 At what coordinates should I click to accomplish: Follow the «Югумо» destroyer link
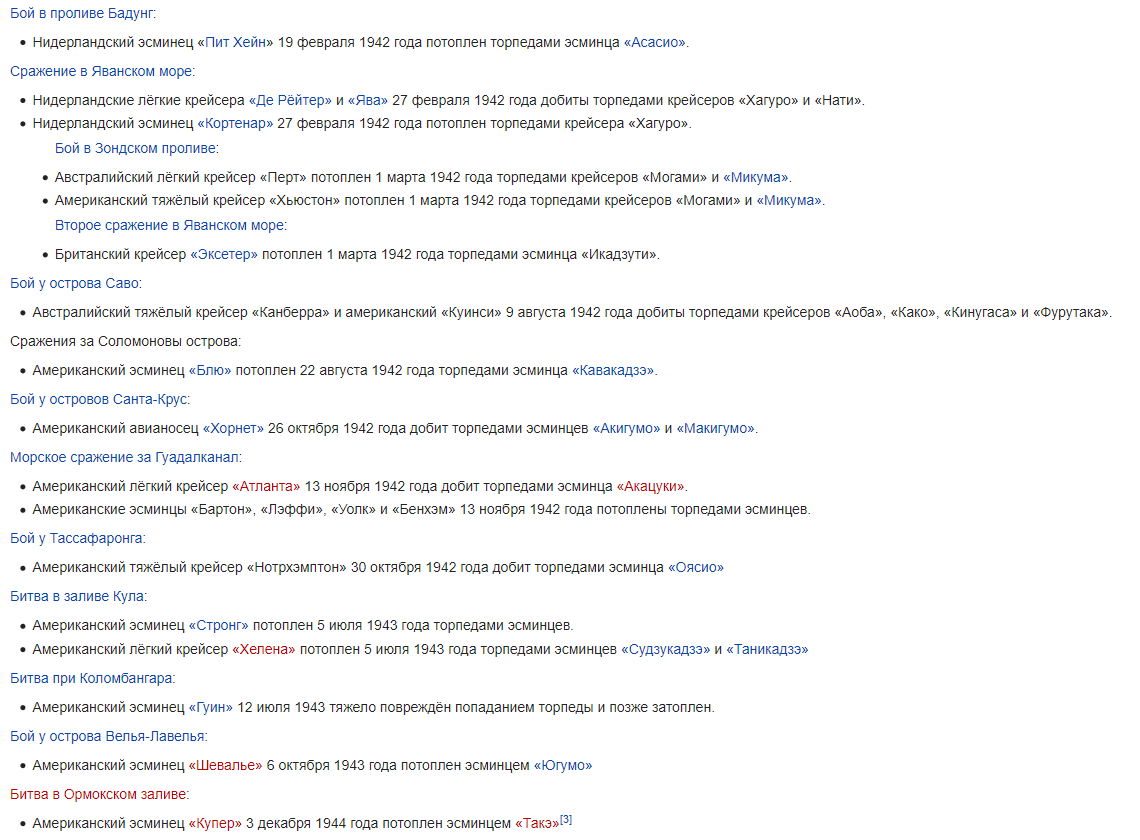pyautogui.click(x=563, y=766)
